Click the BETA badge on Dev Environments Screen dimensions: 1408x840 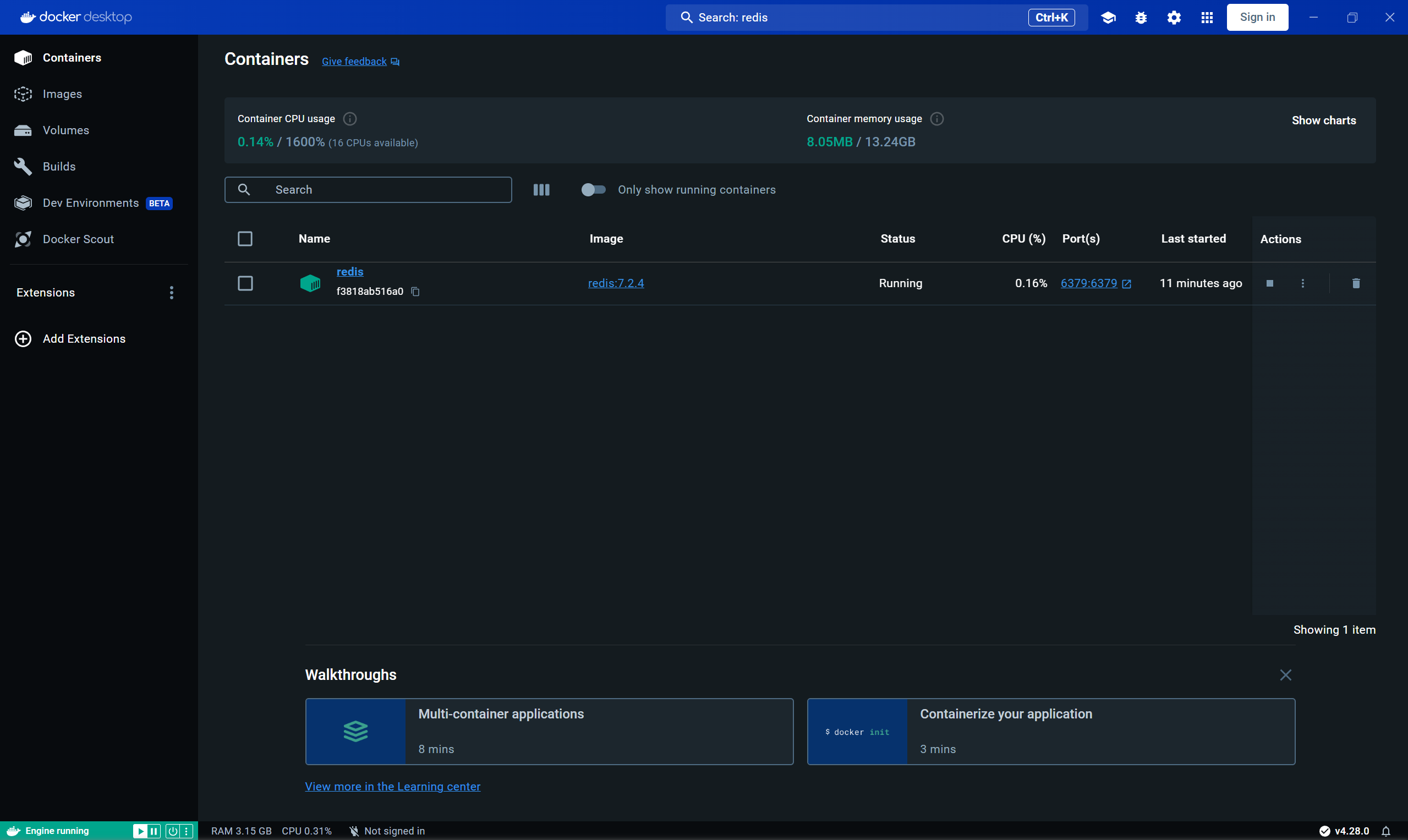(x=159, y=203)
